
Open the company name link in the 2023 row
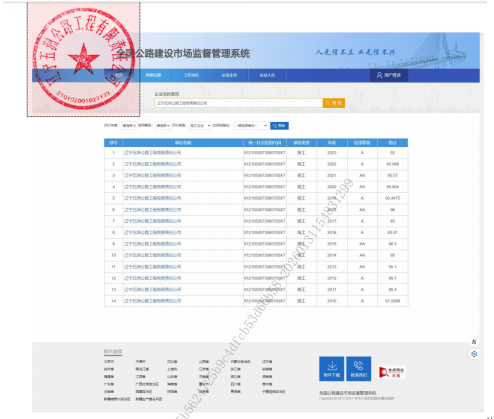point(153,153)
